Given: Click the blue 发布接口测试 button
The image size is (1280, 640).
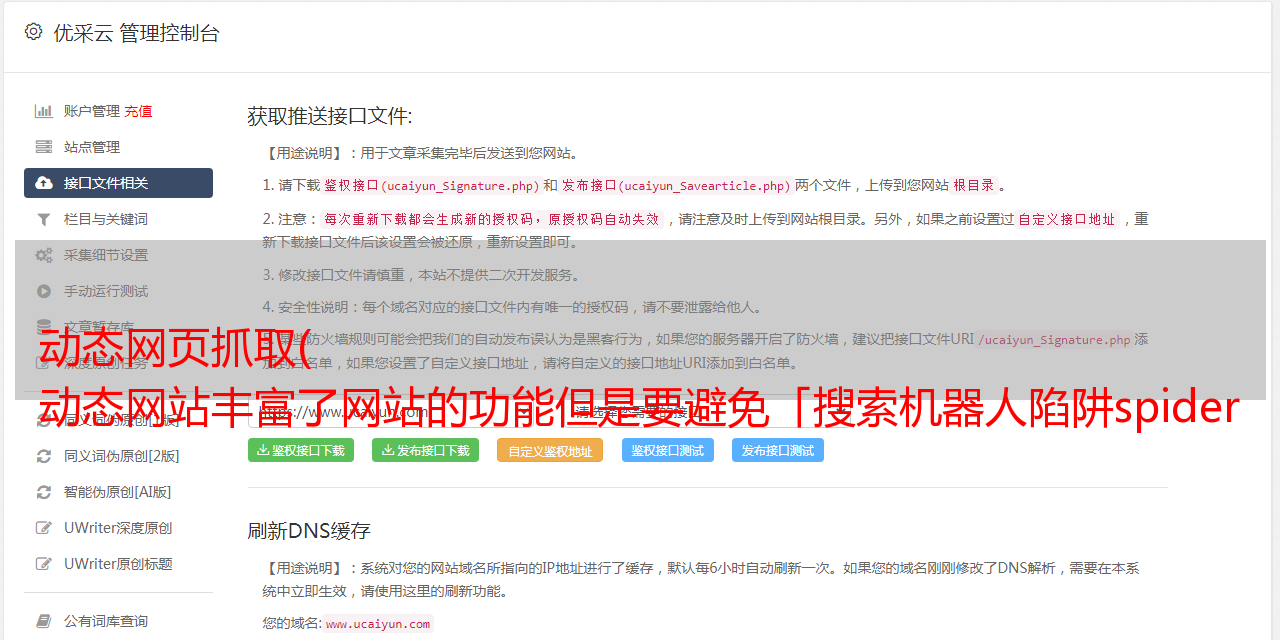Looking at the screenshot, I should coord(778,450).
